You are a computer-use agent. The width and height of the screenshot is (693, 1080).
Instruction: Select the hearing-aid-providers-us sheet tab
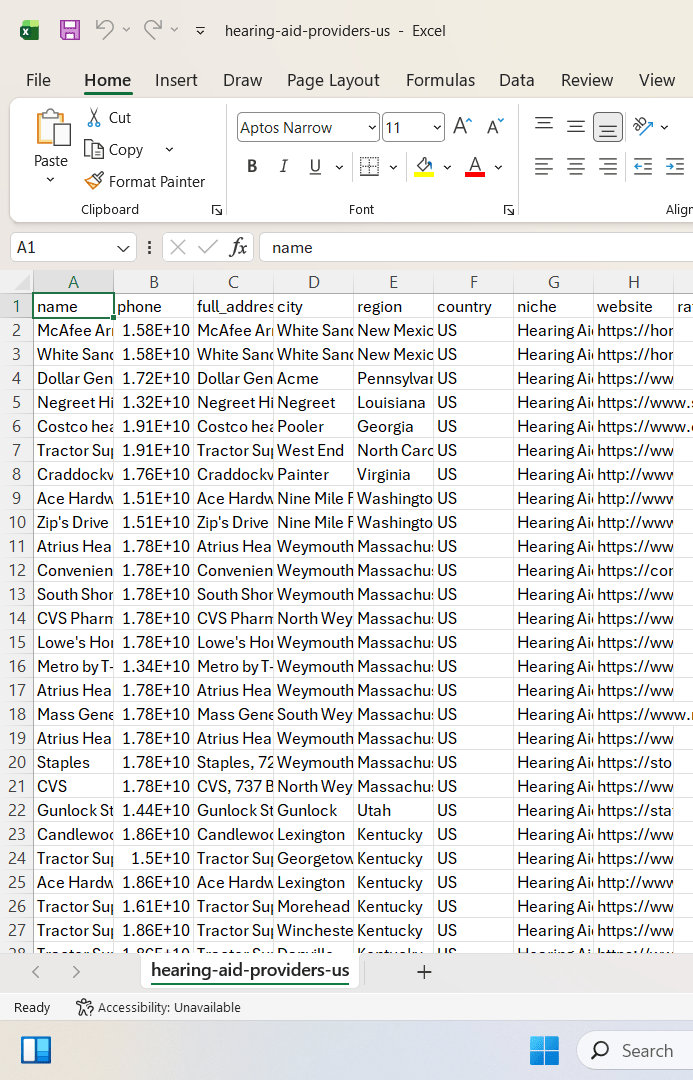point(250,970)
